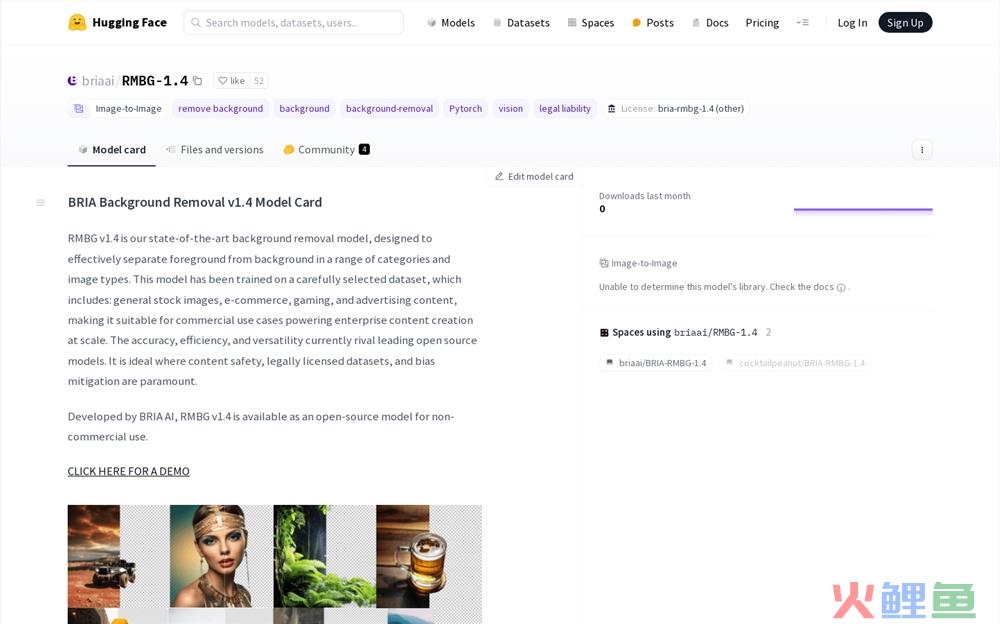Click the 'Downloads last month' label
The width and height of the screenshot is (1000, 624).
point(645,196)
